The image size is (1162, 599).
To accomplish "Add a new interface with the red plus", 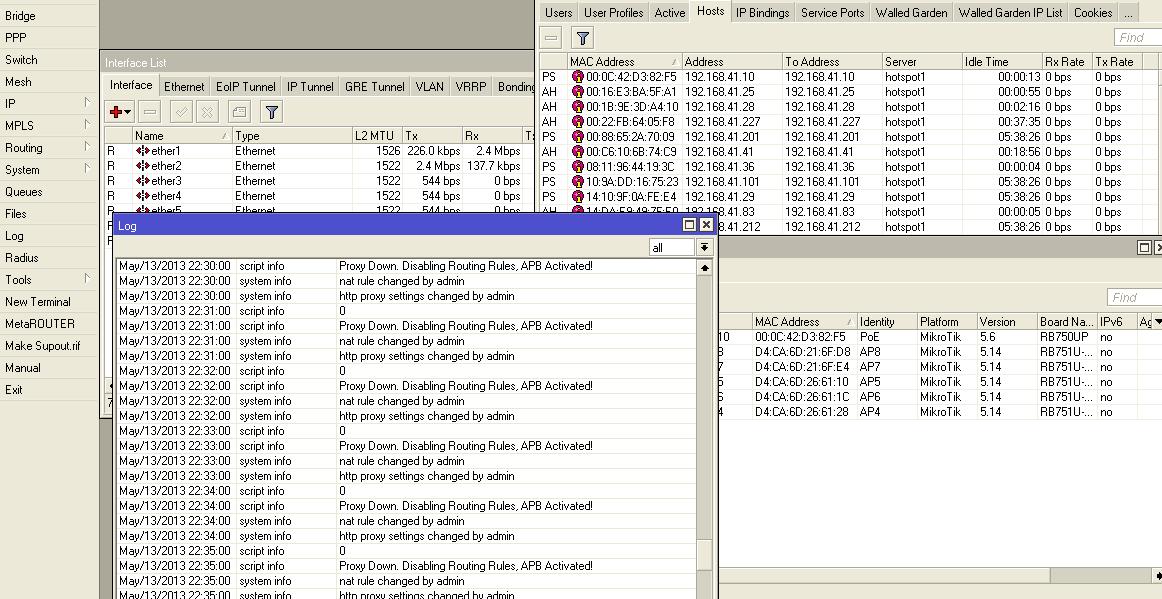I will 119,112.
